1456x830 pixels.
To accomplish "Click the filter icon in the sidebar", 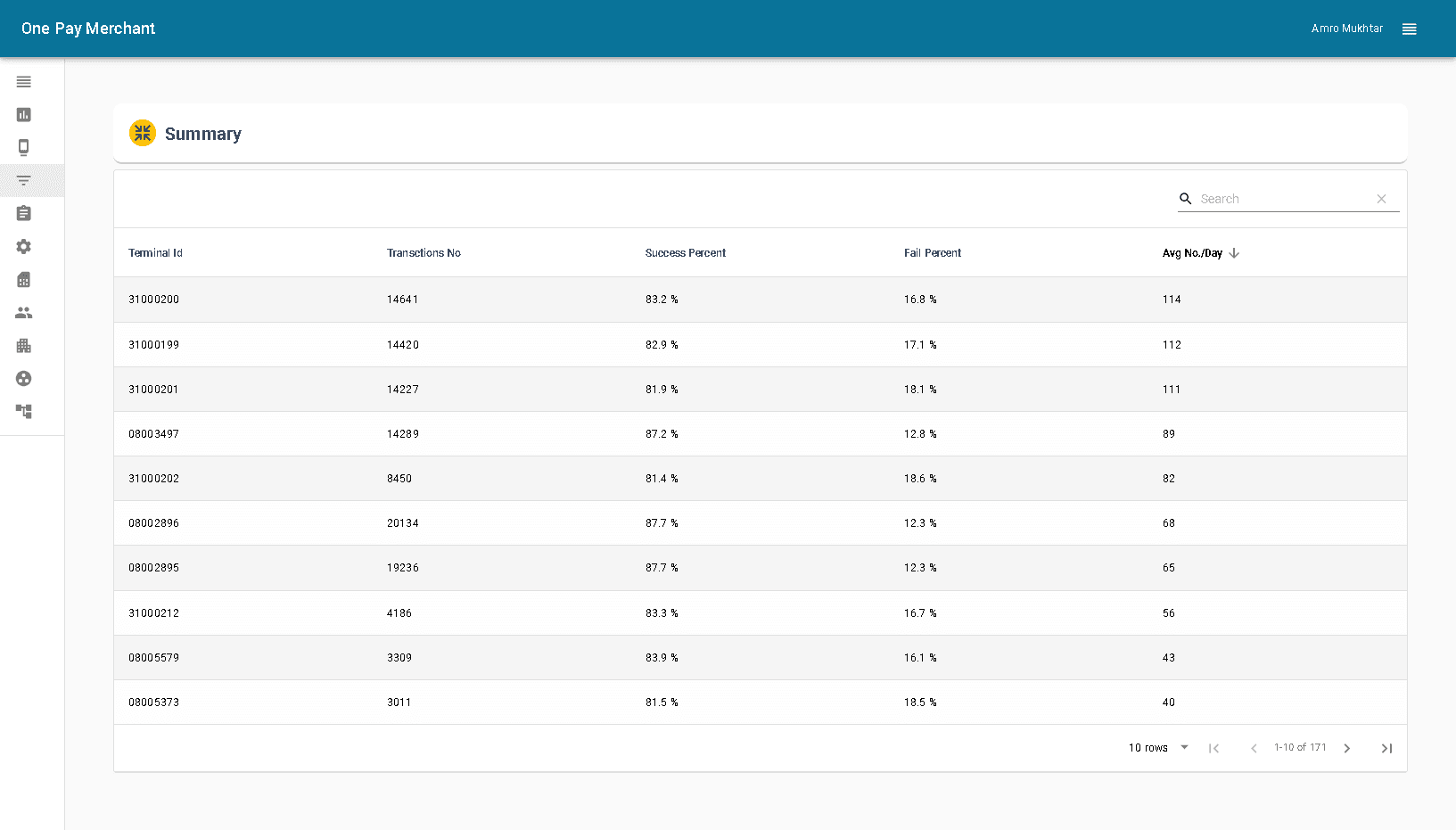I will [x=23, y=180].
